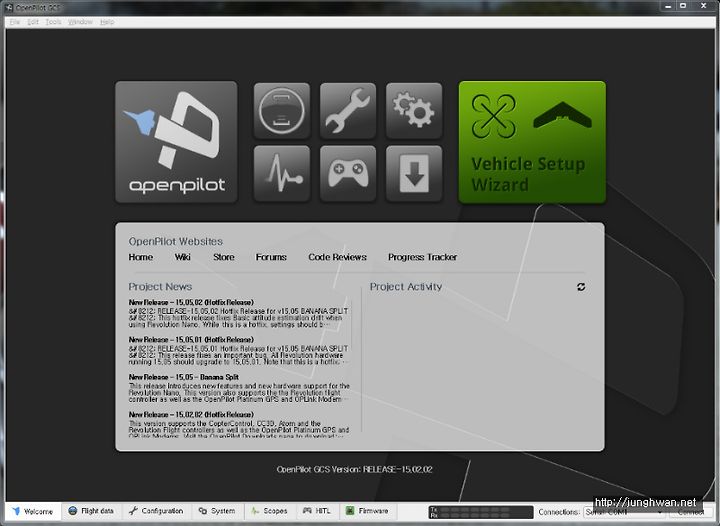
Task: Open the Scopes waveform icon
Action: coord(281,173)
